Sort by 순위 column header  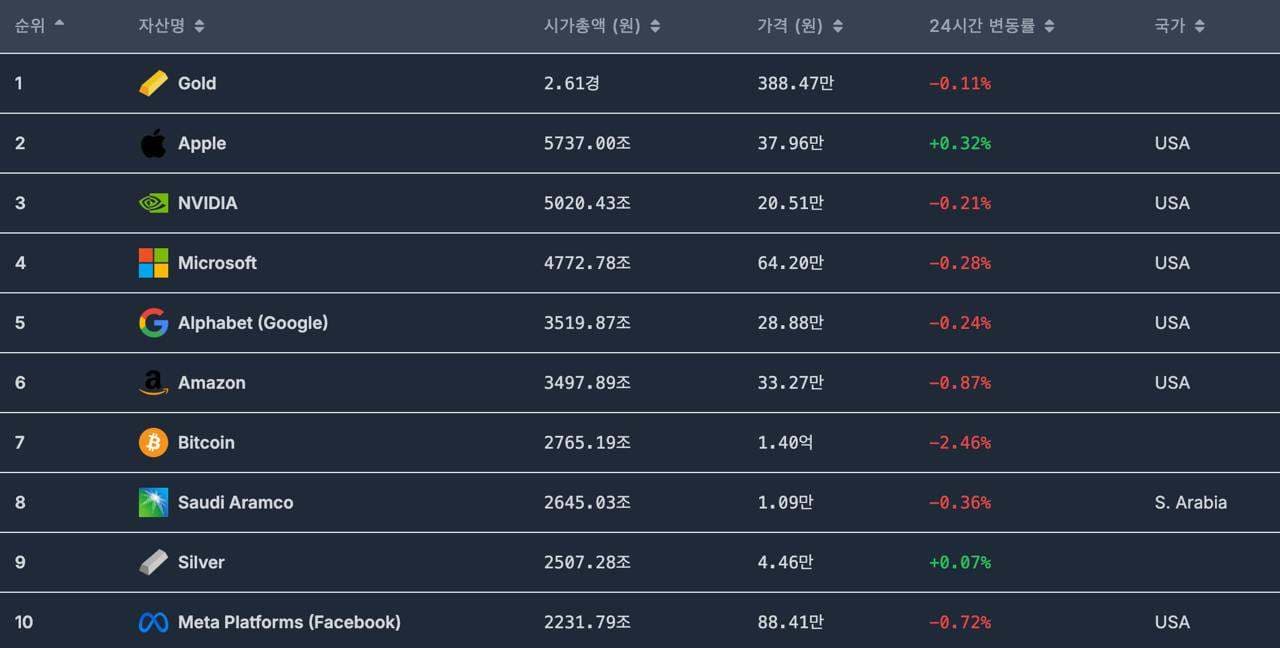[39, 25]
